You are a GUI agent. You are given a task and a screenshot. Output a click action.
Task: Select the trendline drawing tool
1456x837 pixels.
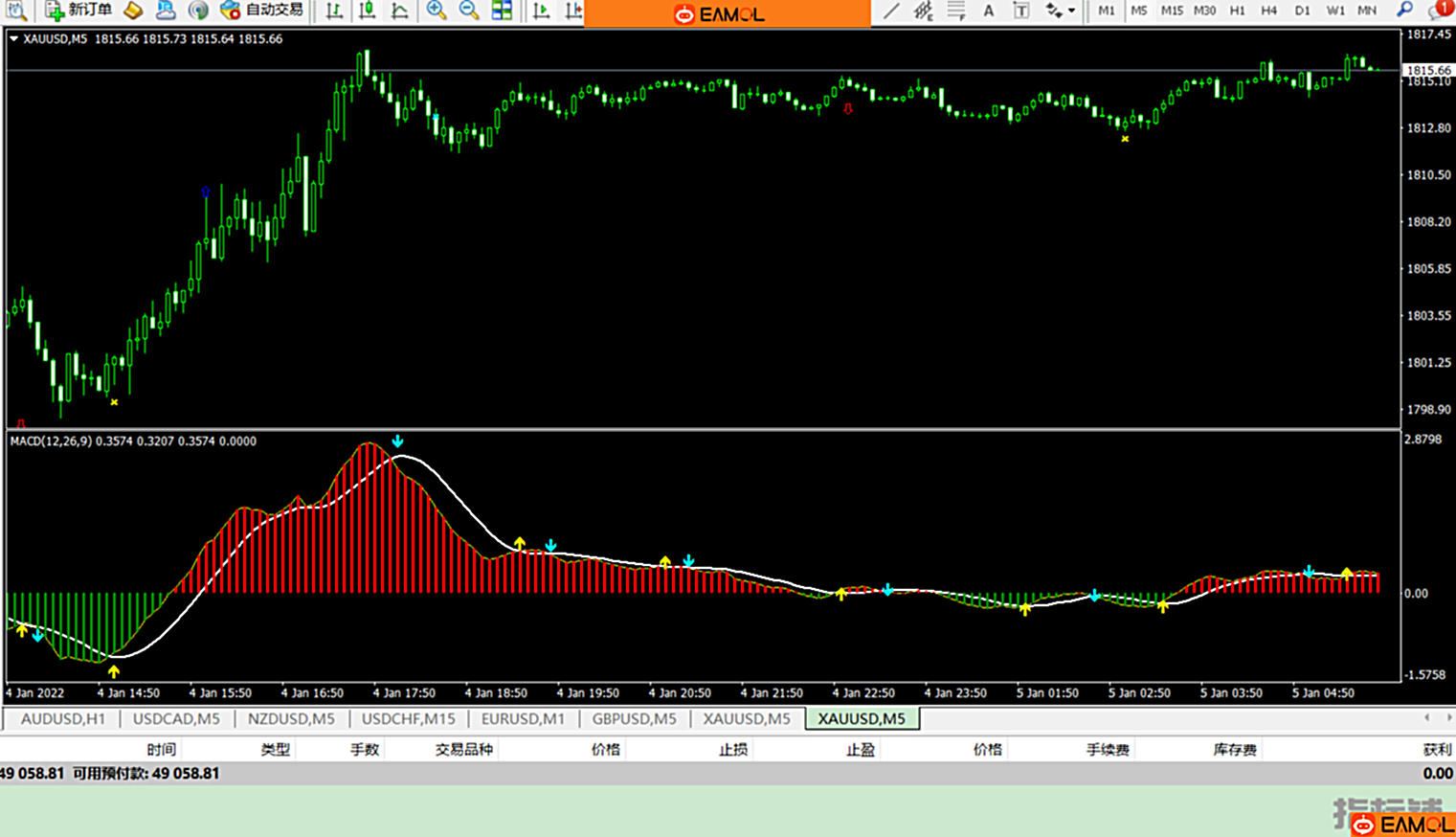891,11
